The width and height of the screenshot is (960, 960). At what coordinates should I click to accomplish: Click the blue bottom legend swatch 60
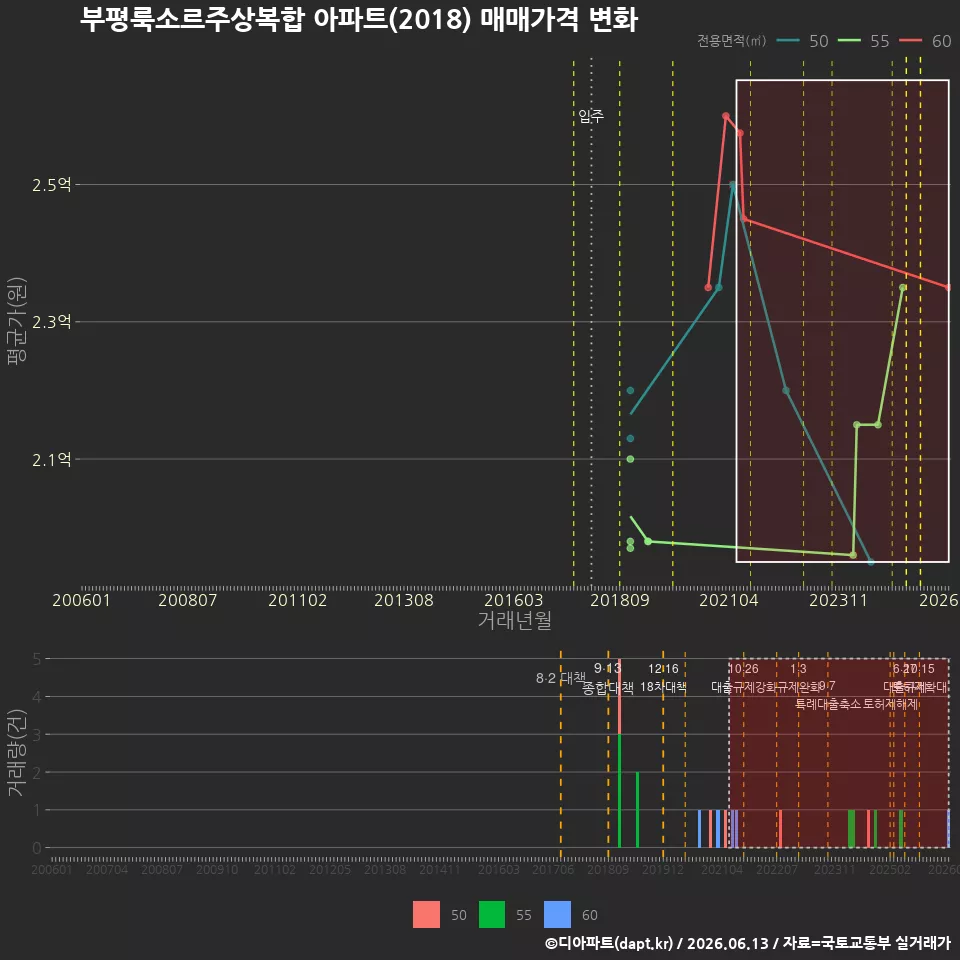[x=557, y=915]
